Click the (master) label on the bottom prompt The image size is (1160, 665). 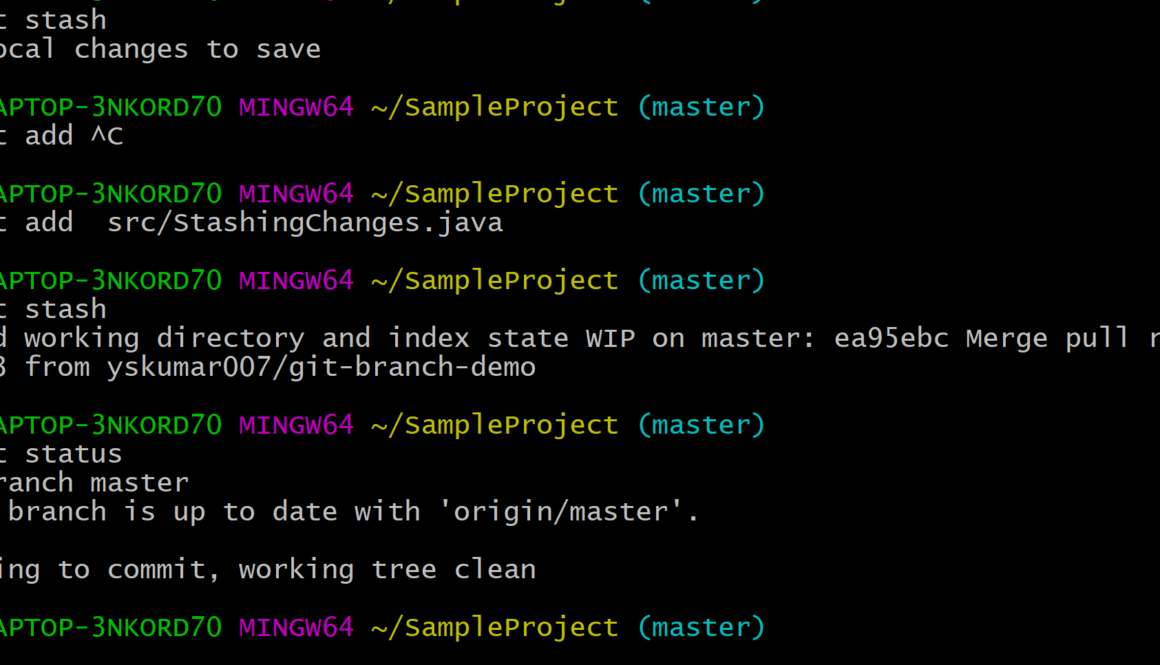pos(701,627)
